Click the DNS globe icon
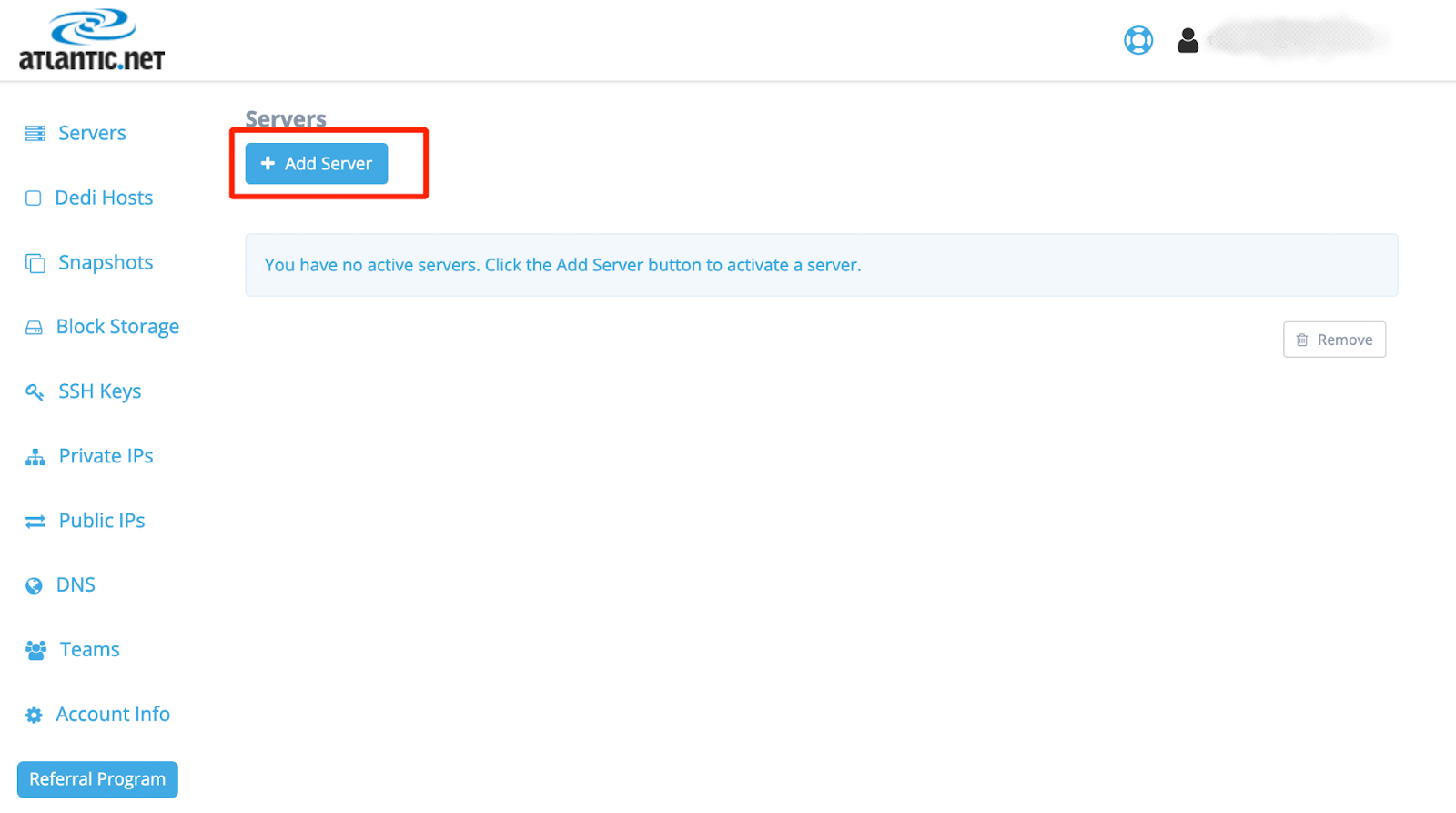Screen dimensions: 1456x813 (34, 585)
